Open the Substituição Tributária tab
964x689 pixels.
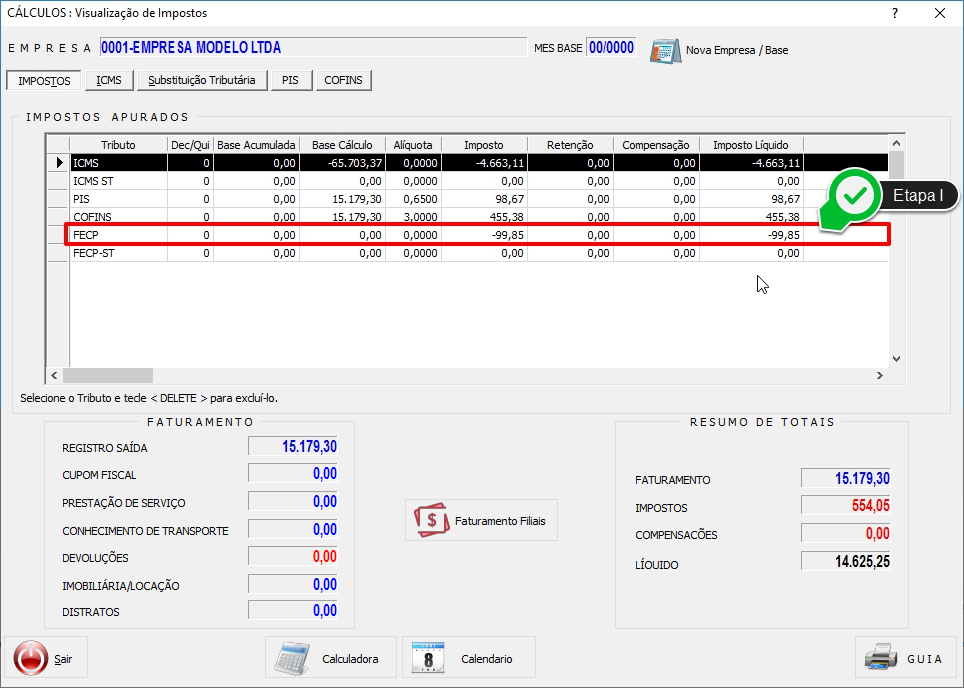(201, 80)
